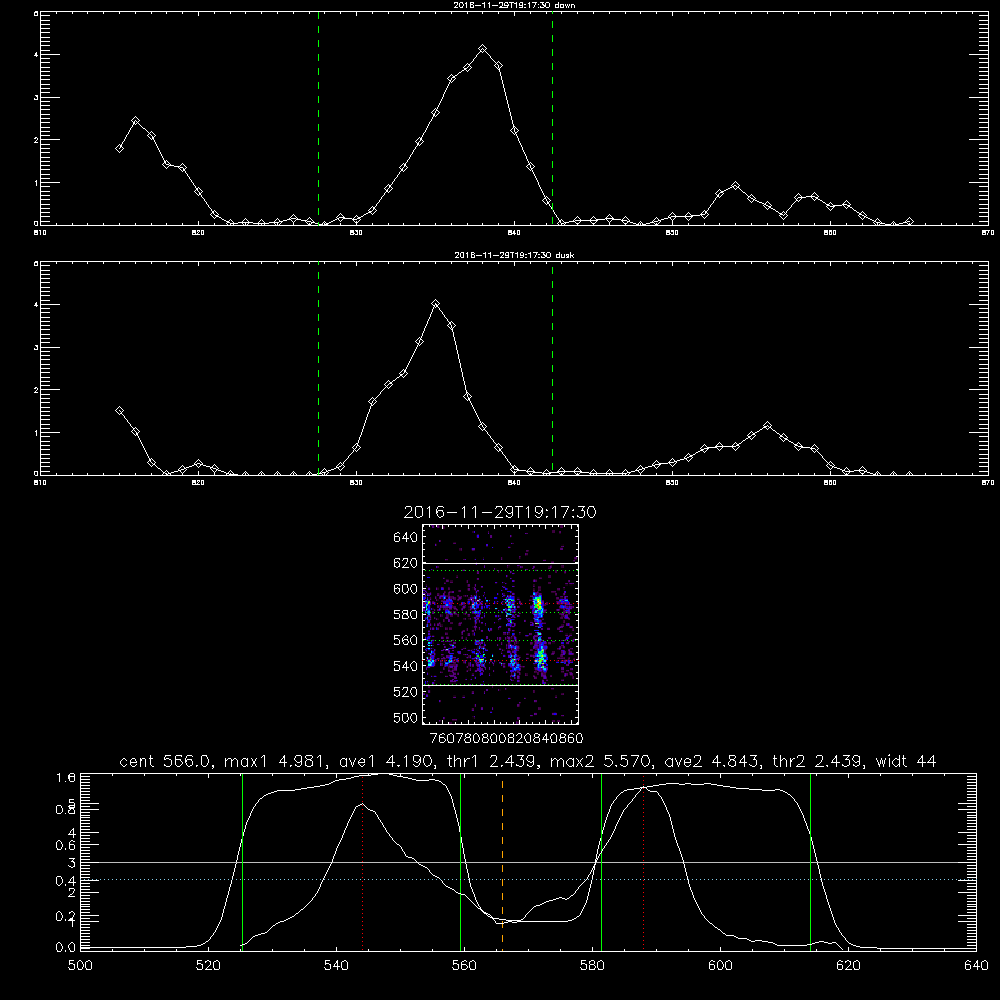Screen dimensions: 1000x1000
Task: Click the dusk plot's peak data diamond
Action: [436, 304]
